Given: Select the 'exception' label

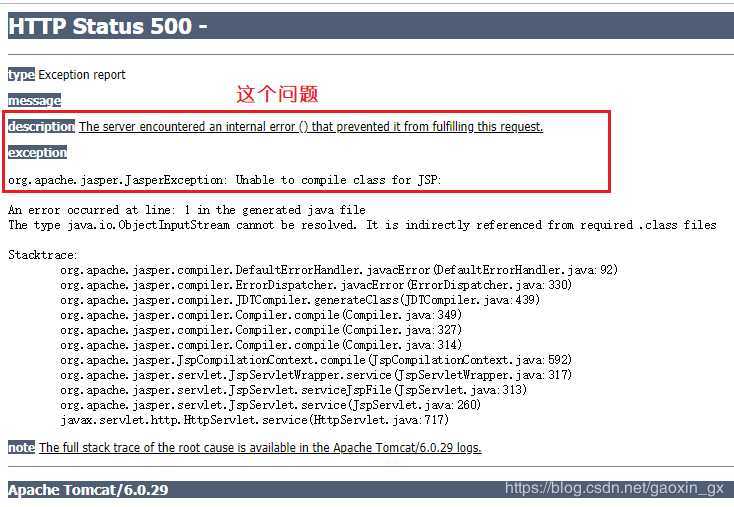Looking at the screenshot, I should click(37, 153).
